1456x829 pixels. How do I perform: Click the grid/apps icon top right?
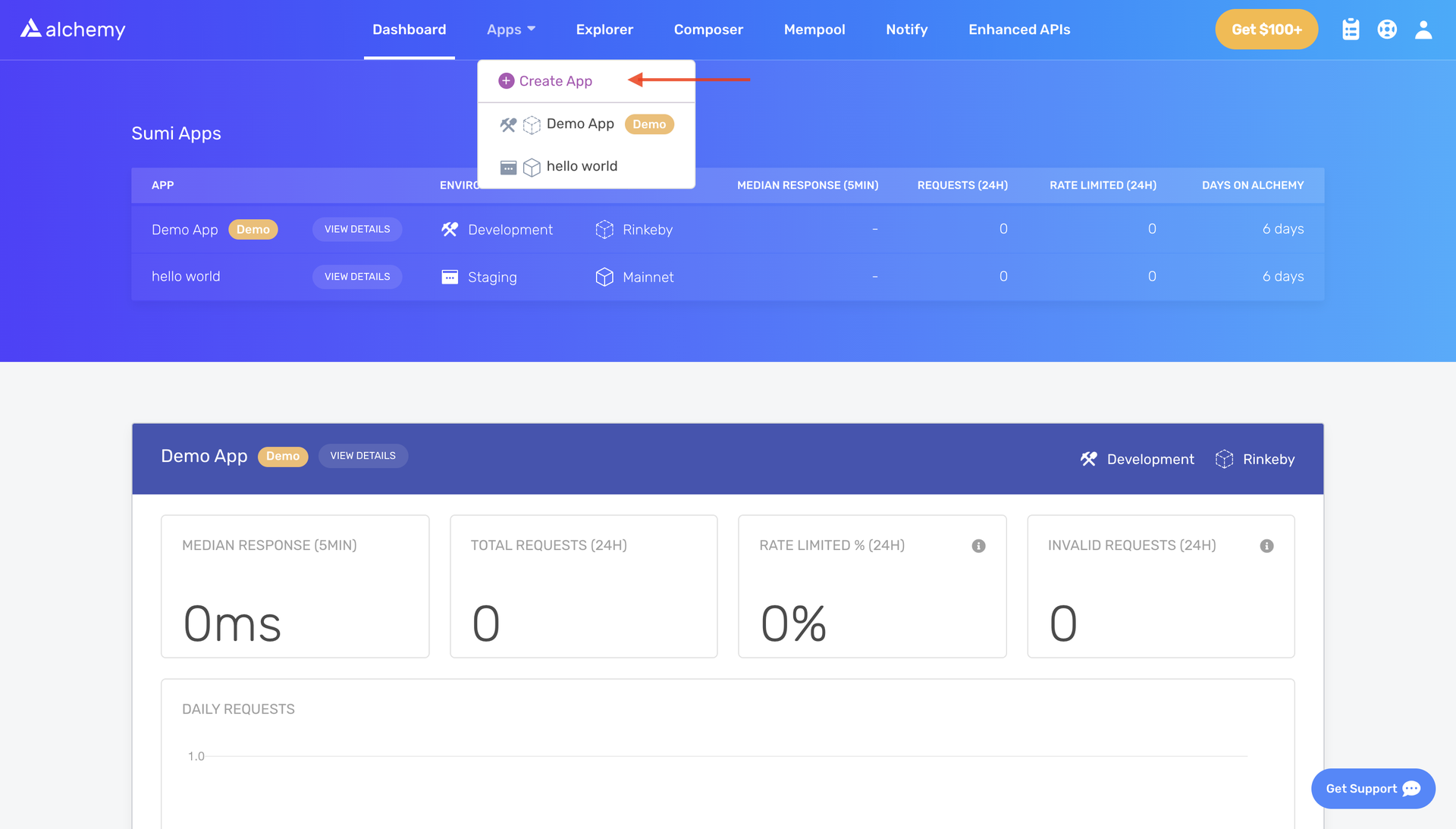(x=1352, y=29)
